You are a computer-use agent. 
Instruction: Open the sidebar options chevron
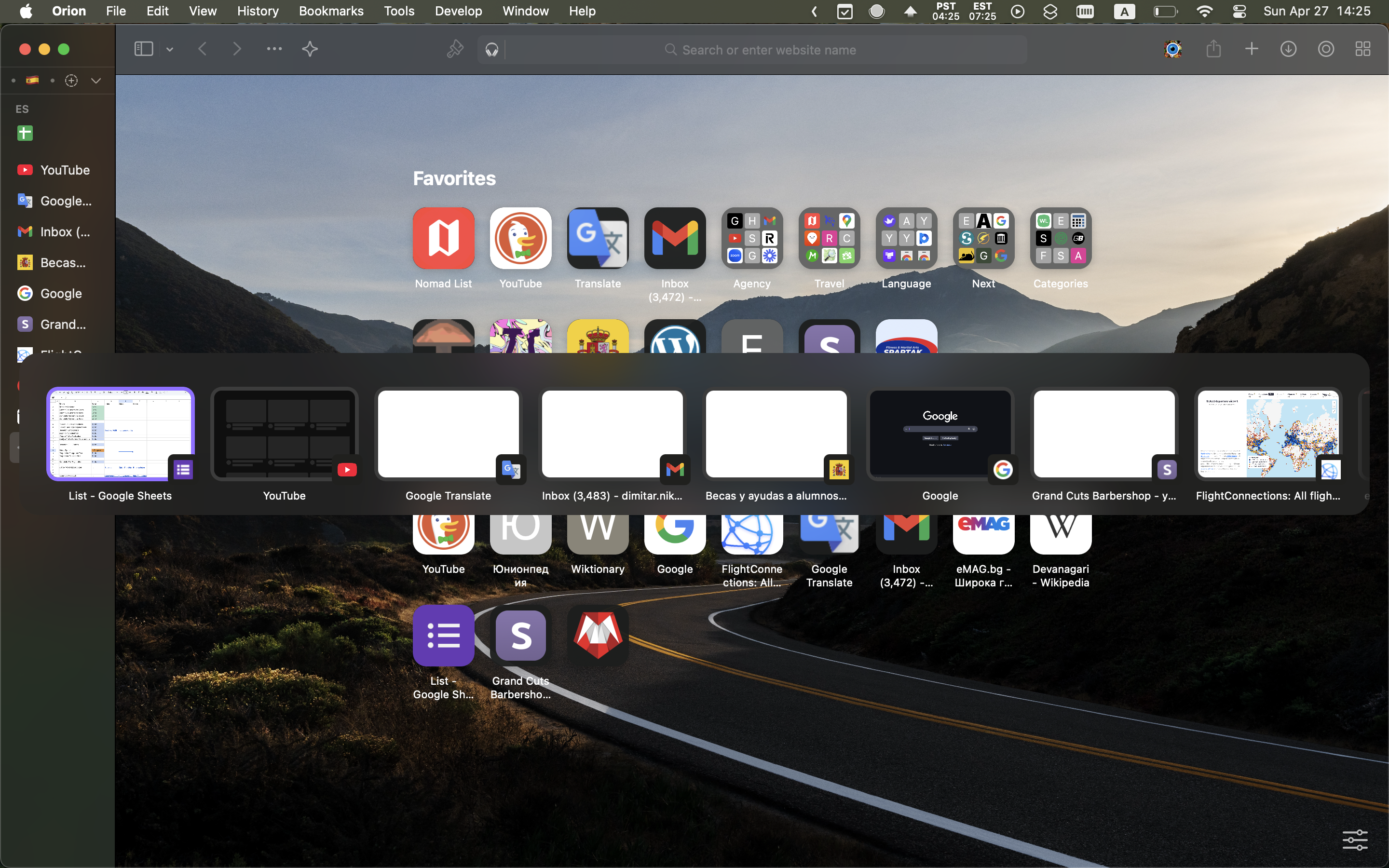169,49
